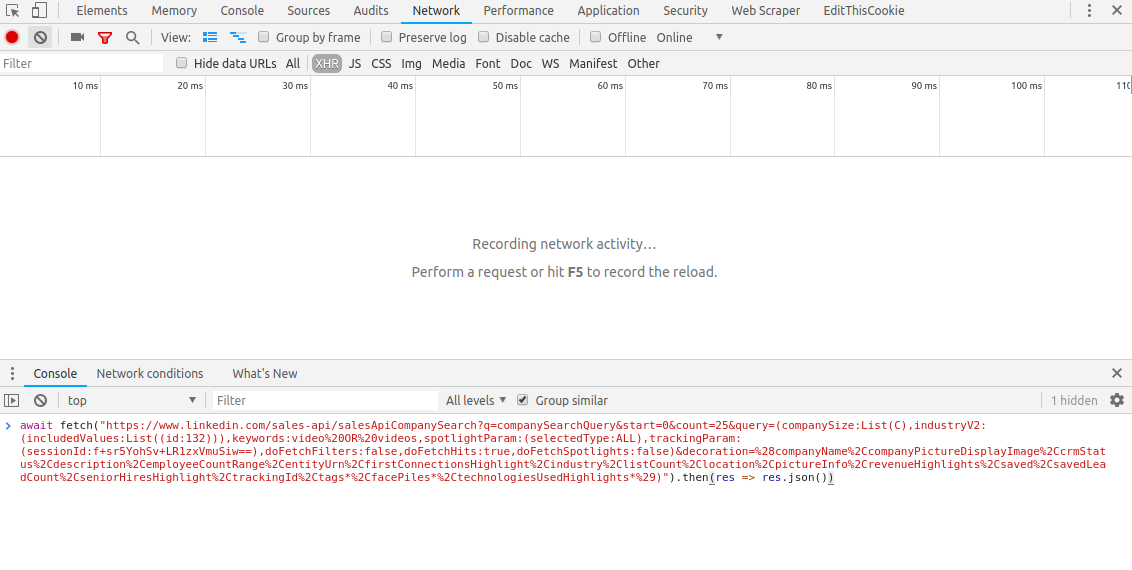Toggle the network filter funnel icon

pyautogui.click(x=105, y=38)
